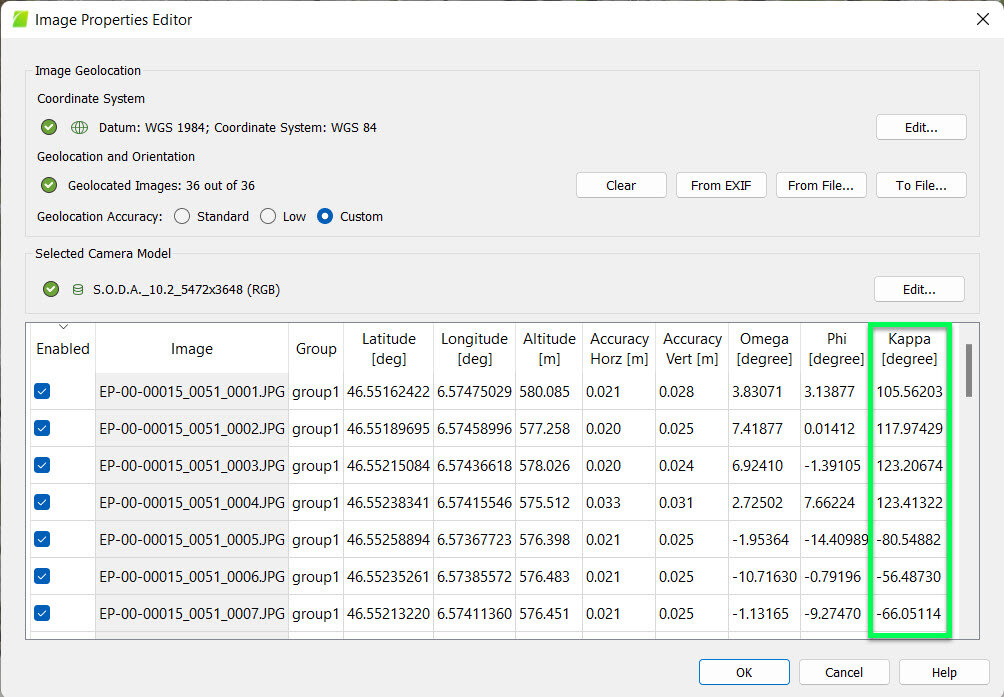Click the camera icon next to S.O.D.A. model
Screen dimensions: 1004x697
click(x=77, y=291)
